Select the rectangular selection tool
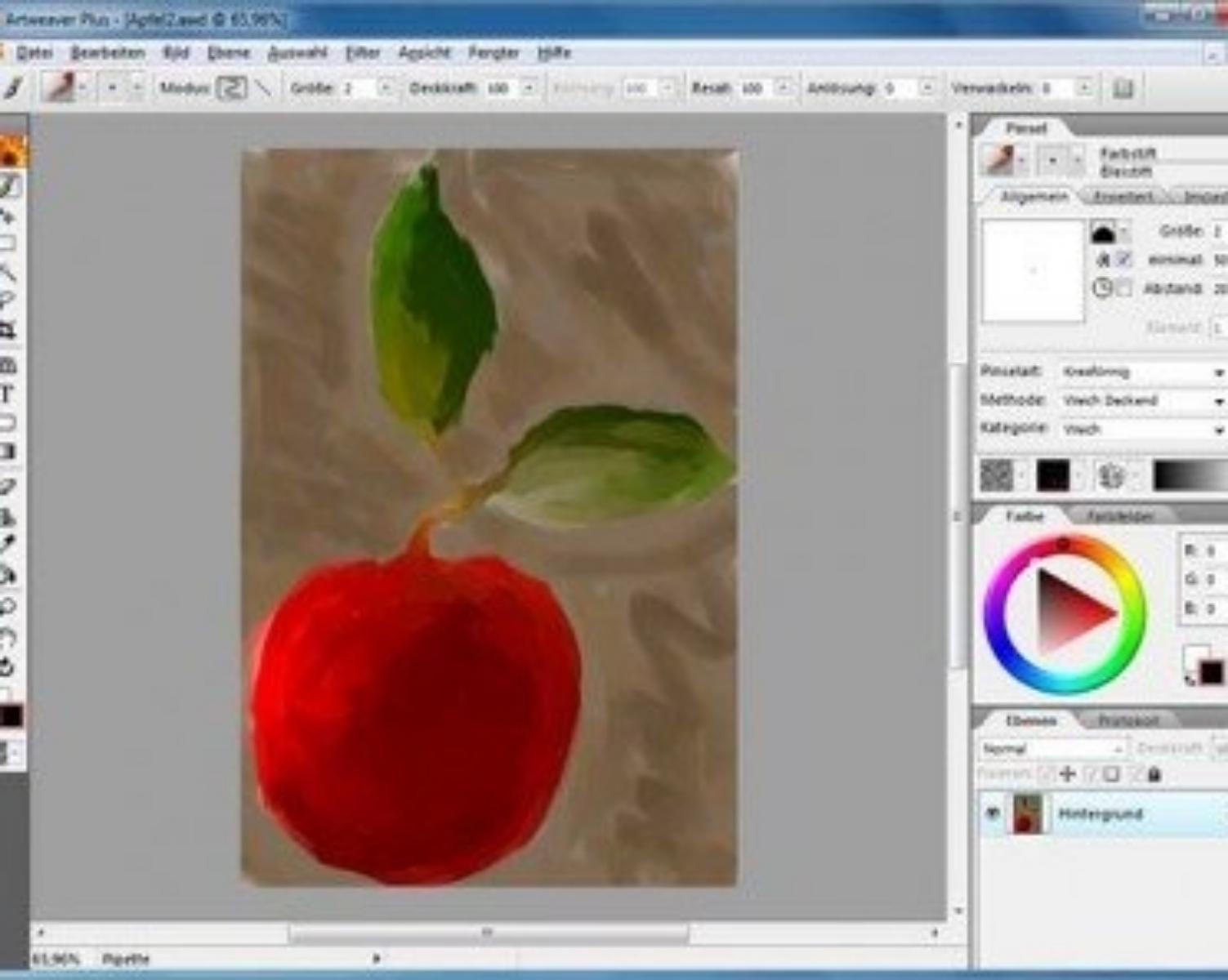Screen dimensions: 1228x980 coord(7,243)
